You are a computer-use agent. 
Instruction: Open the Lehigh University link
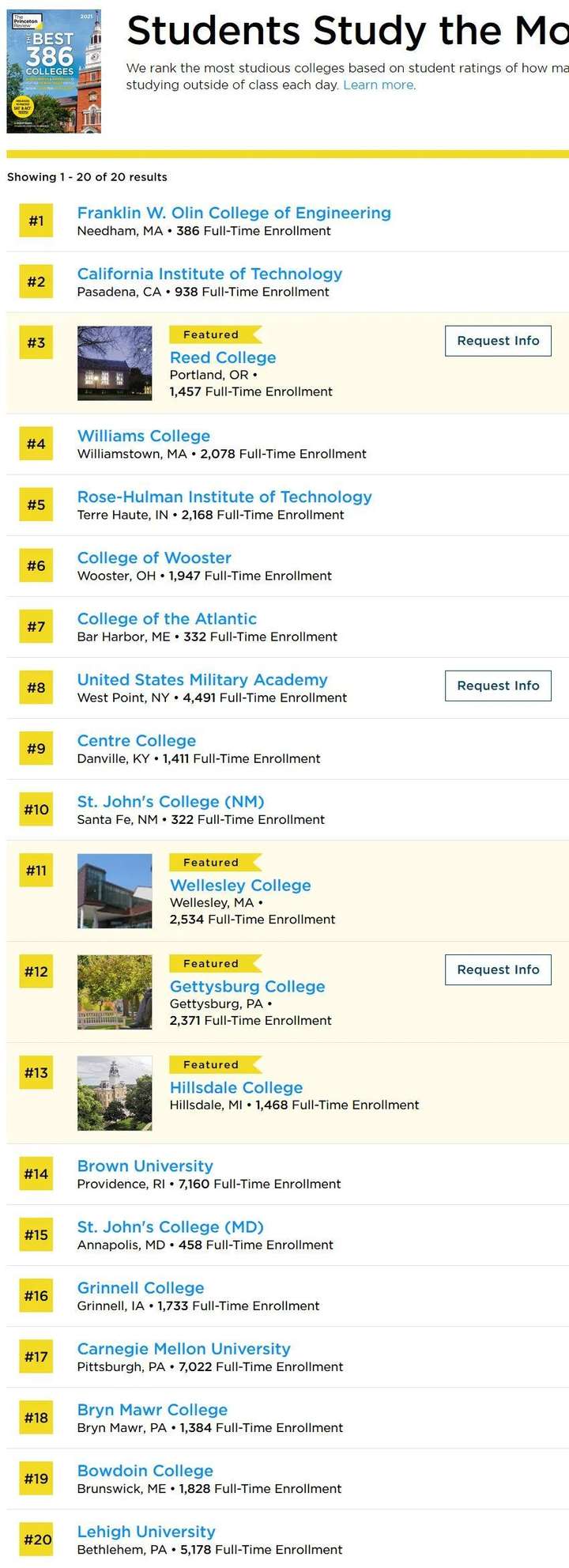pos(146,1531)
